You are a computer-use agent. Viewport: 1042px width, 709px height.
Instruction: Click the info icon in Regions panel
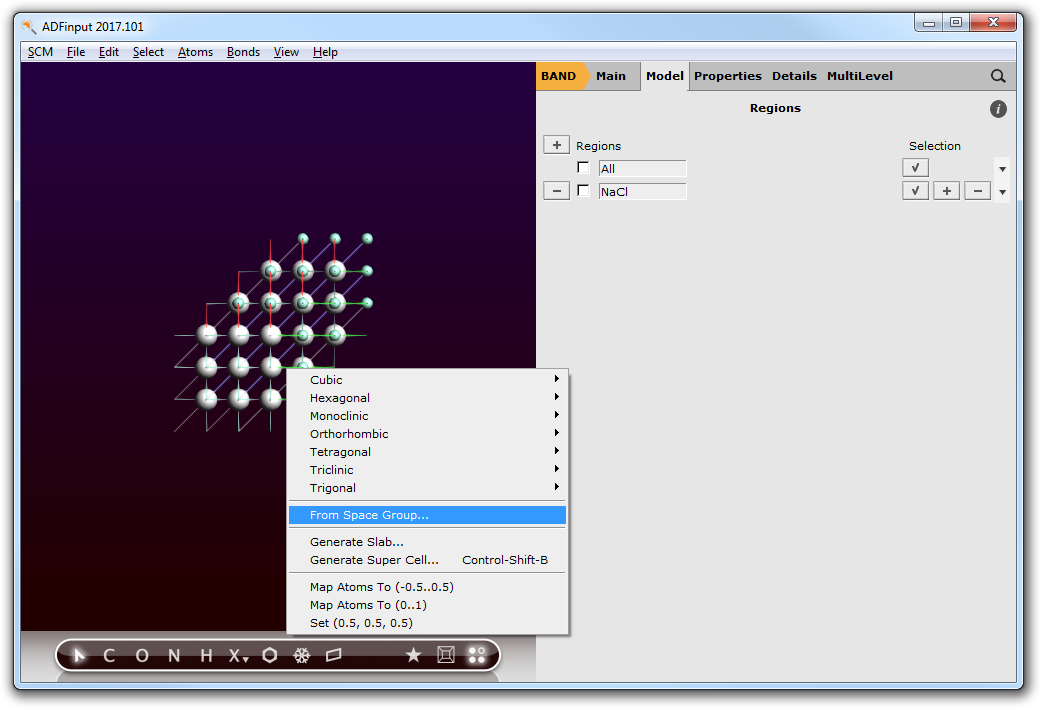[x=998, y=109]
